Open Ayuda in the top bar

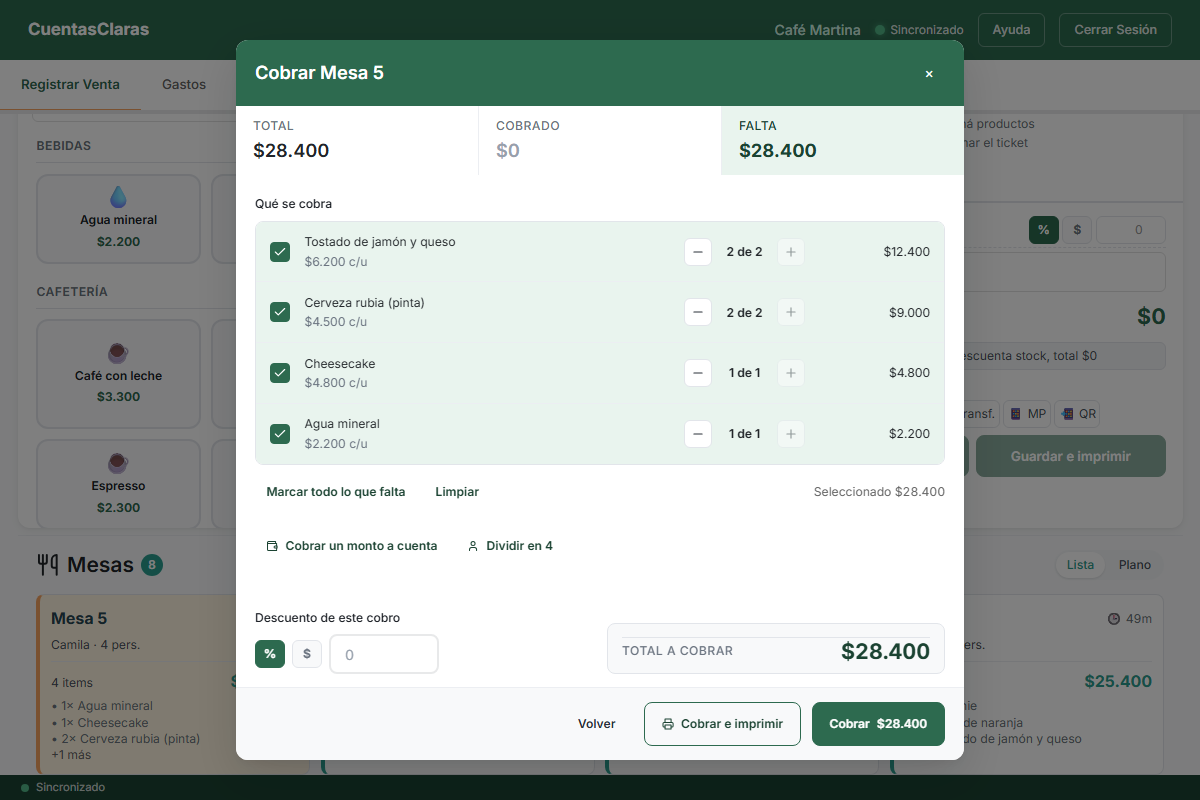1011,30
